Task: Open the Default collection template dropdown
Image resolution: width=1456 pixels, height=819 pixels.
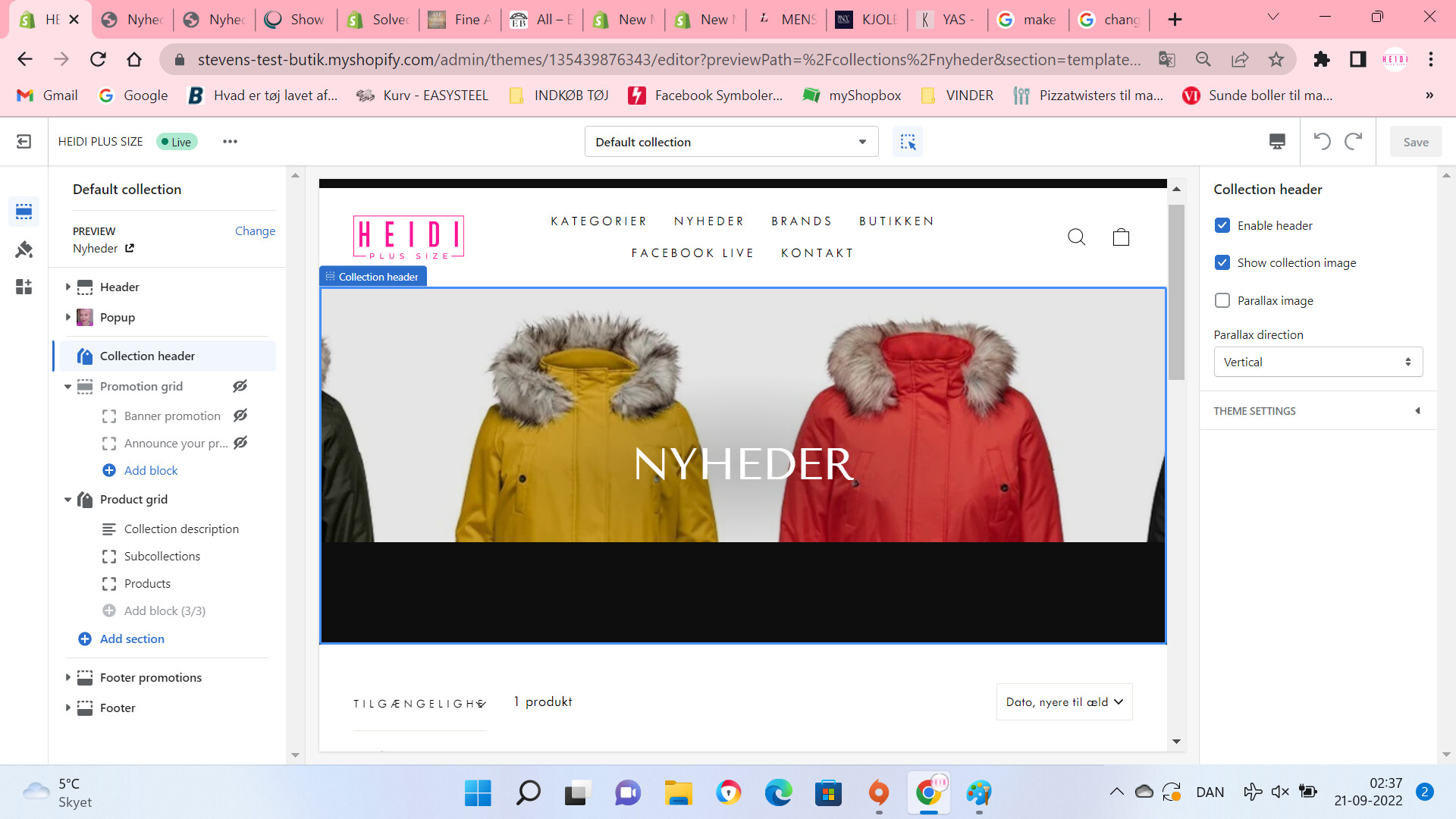Action: 731,142
